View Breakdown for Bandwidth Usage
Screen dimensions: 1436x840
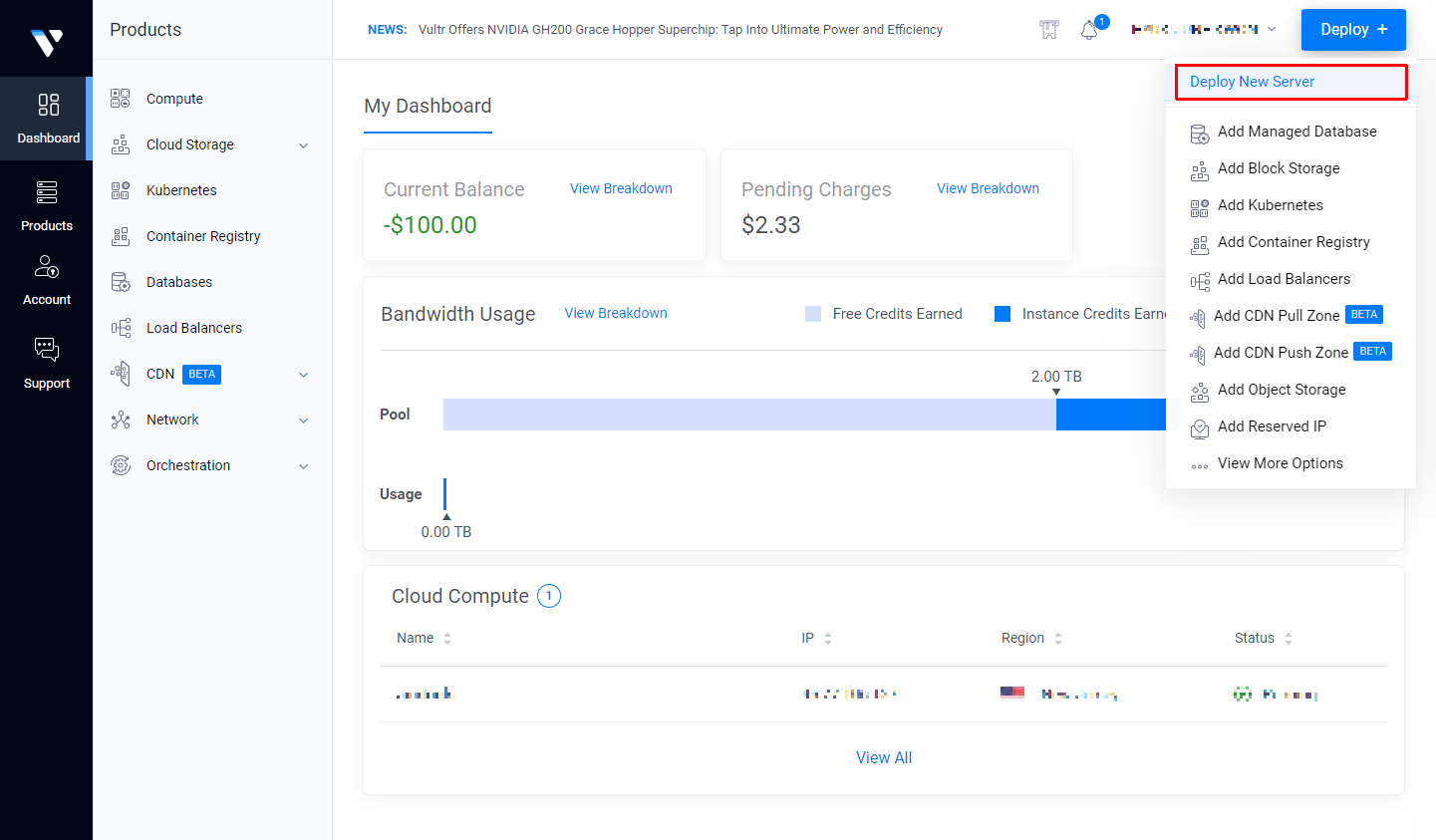point(616,313)
